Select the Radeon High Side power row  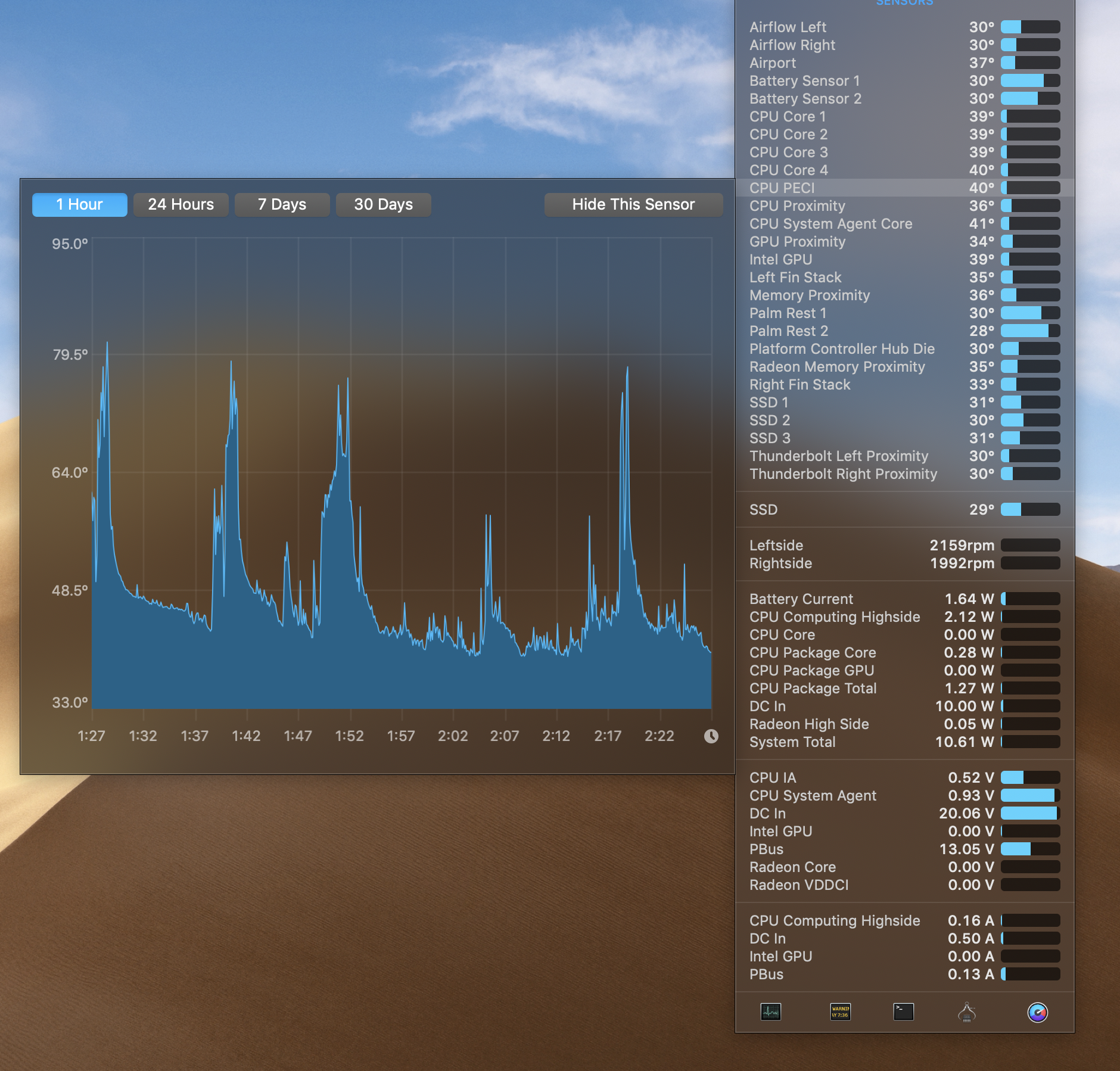click(905, 724)
